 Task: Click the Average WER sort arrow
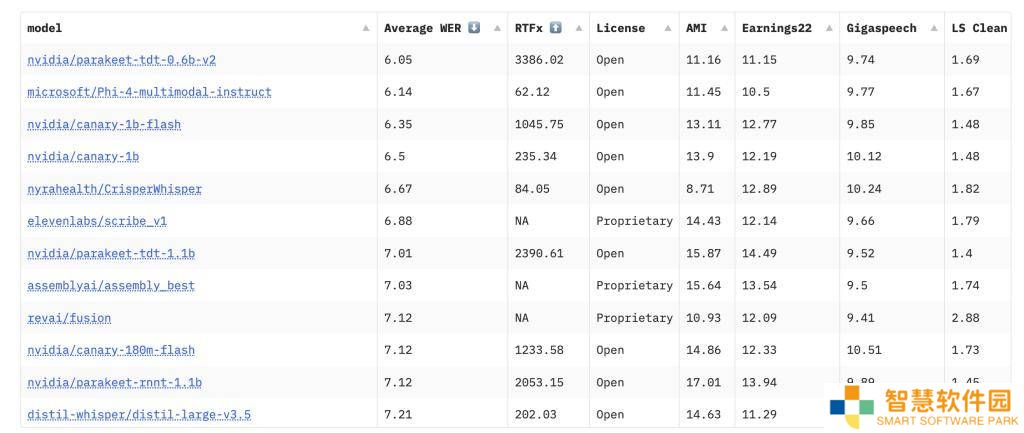pyautogui.click(x=497, y=28)
